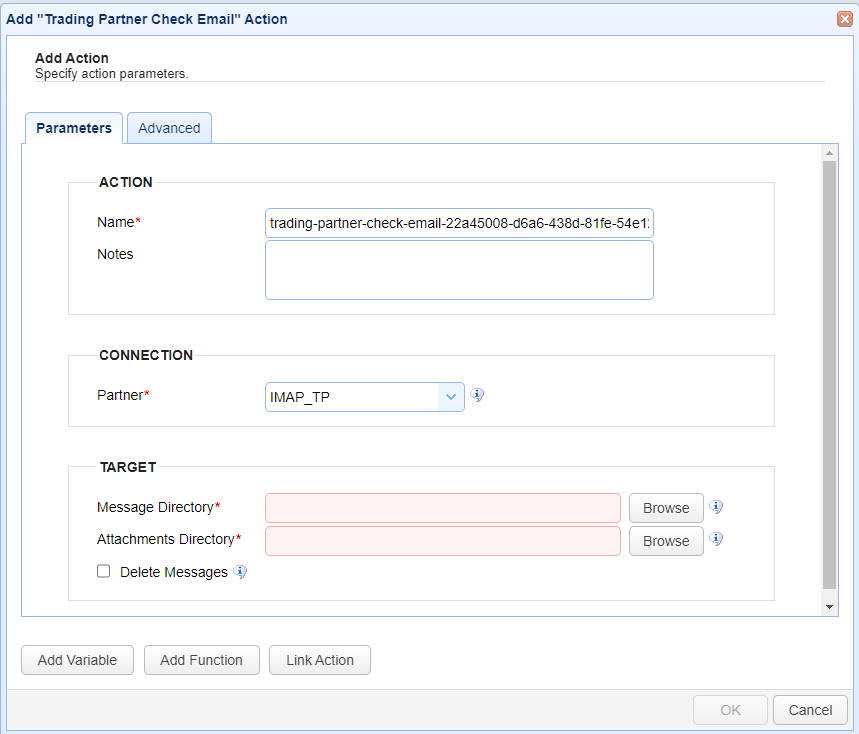The height and width of the screenshot is (734, 859).
Task: Click the Message Directory input field
Action: click(x=443, y=508)
